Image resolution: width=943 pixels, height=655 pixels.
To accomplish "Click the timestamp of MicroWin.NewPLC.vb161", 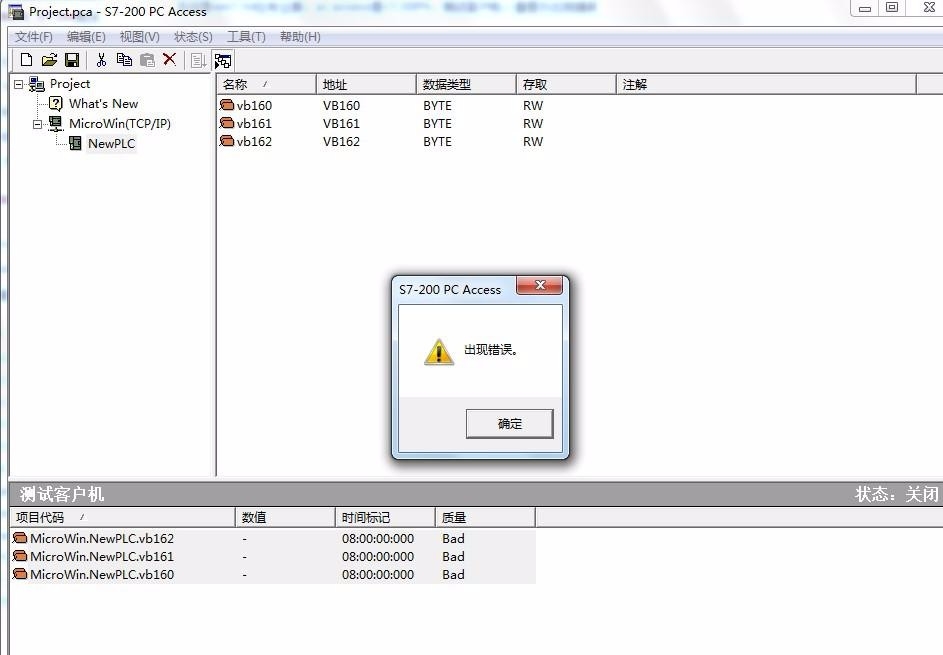I will coord(378,556).
